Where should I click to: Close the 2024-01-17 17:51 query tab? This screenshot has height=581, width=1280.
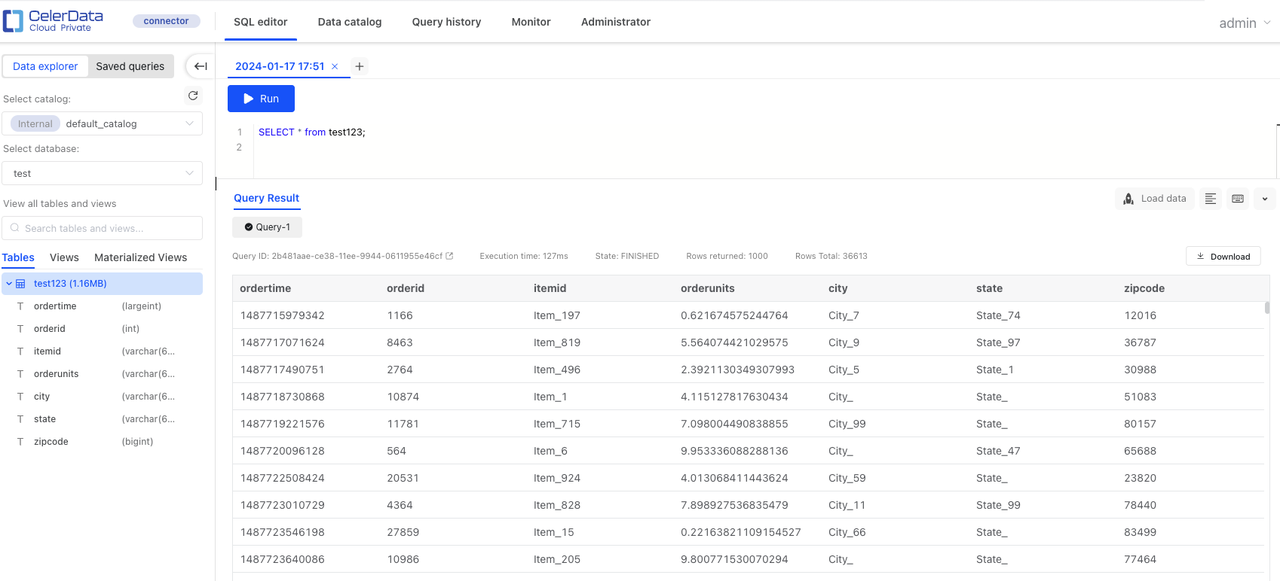pyautogui.click(x=335, y=67)
